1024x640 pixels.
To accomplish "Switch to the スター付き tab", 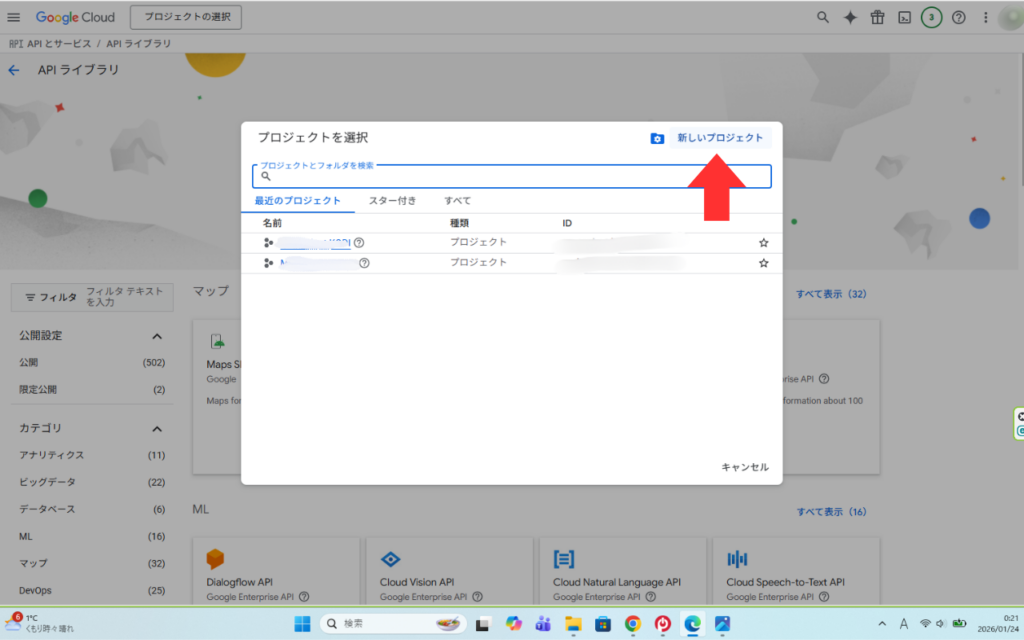I will pos(392,201).
